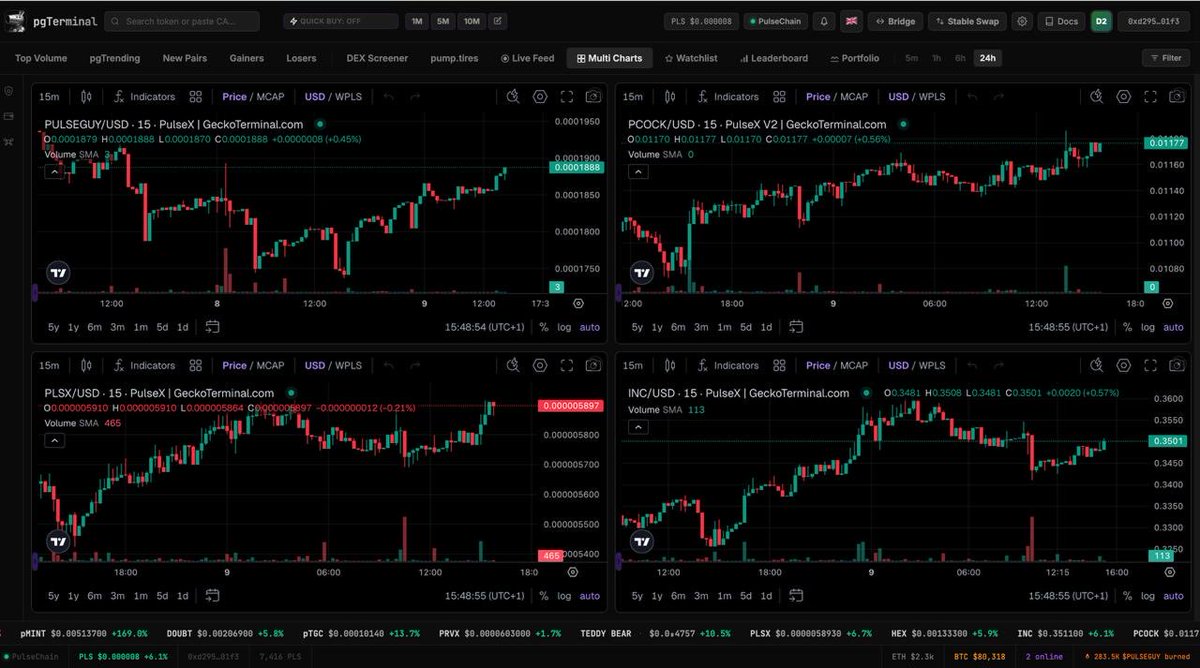Click the notification bell icon

823,21
